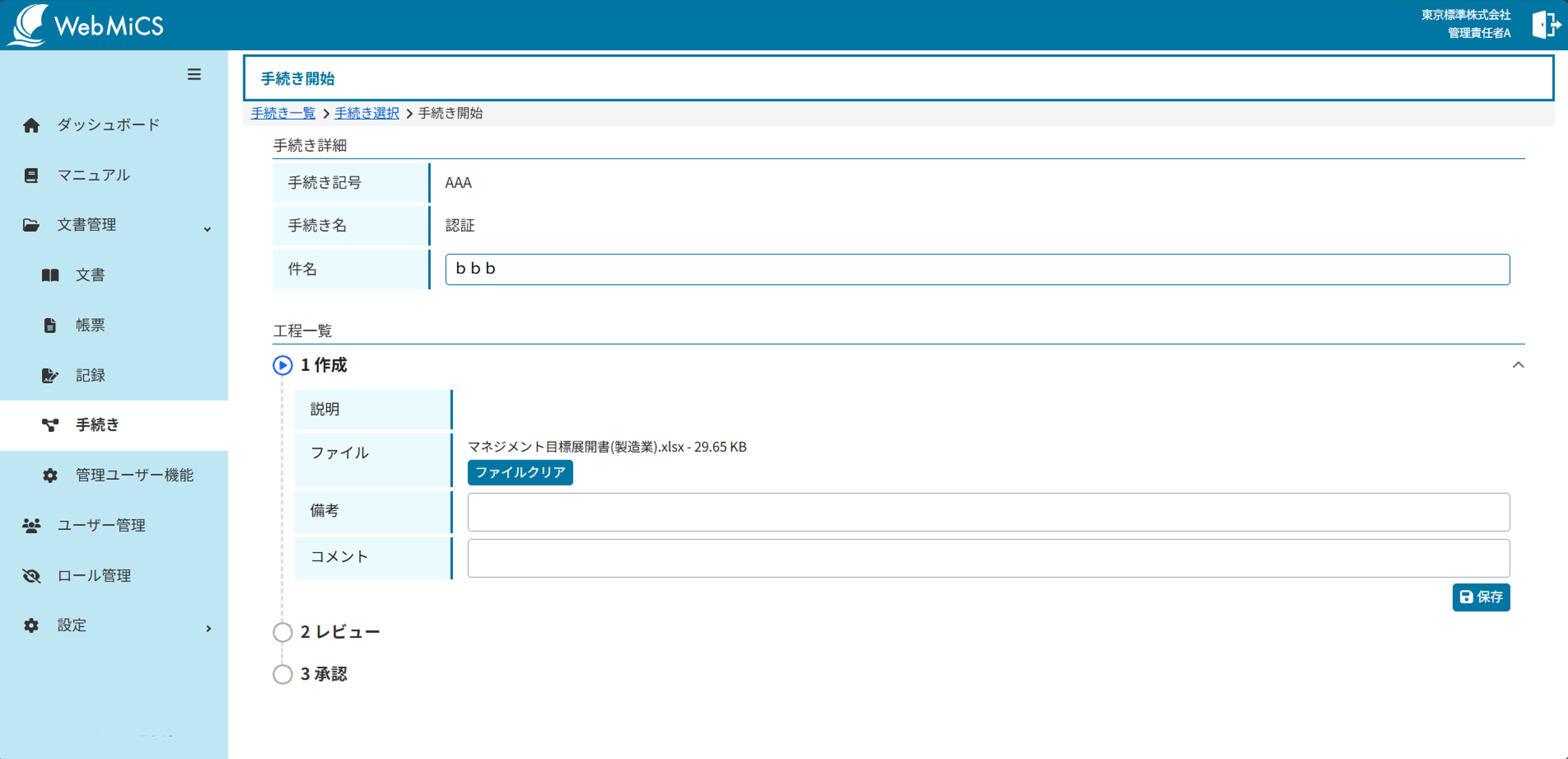Click into the 件名 text field
1568x759 pixels.
point(977,269)
